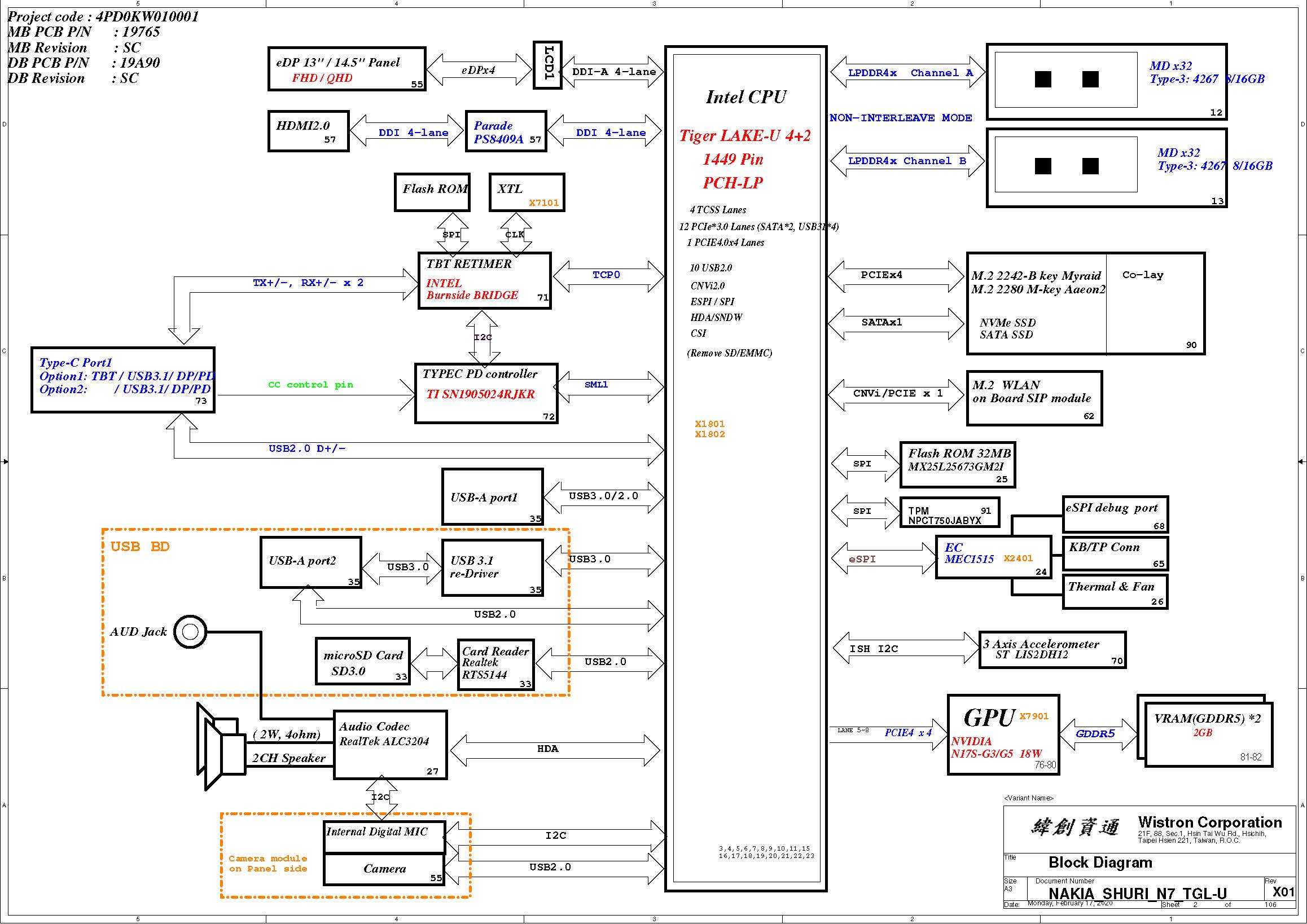Click Audio Codec RealTek ALC3204 block
This screenshot has height=924, width=1307.
point(391,745)
